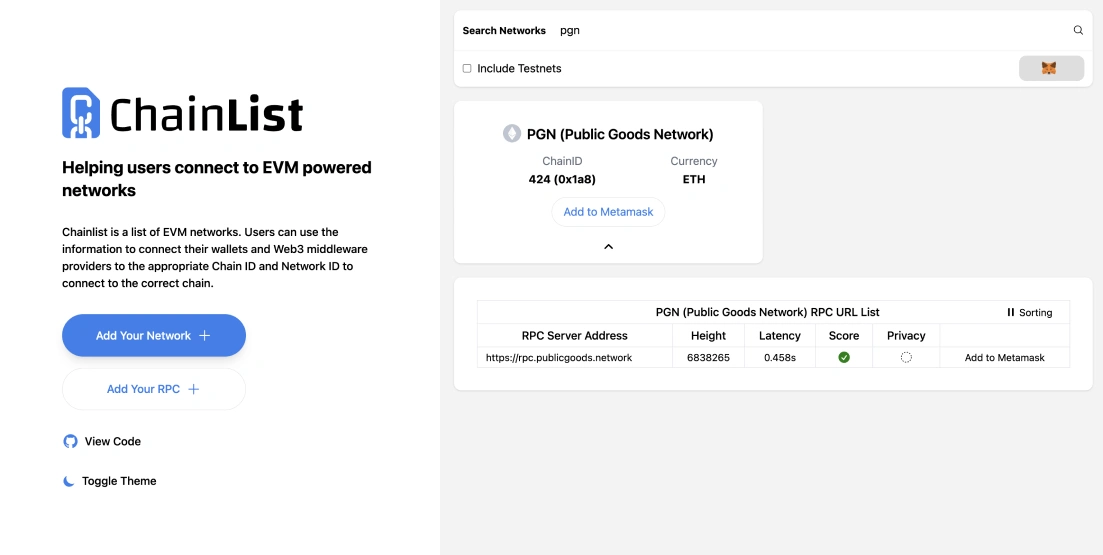The height and width of the screenshot is (555, 1103).
Task: Click the Currency label in PGN card
Action: pos(694,161)
